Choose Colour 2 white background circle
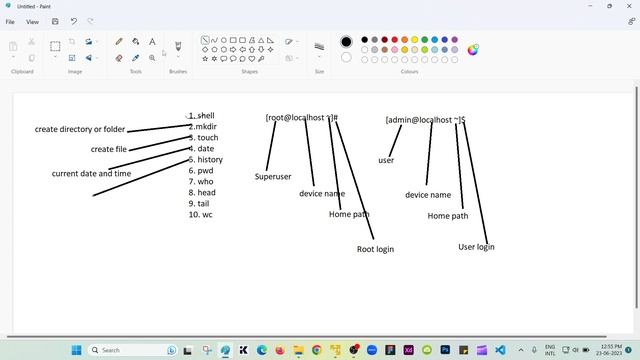The width and height of the screenshot is (640, 360). [346, 58]
